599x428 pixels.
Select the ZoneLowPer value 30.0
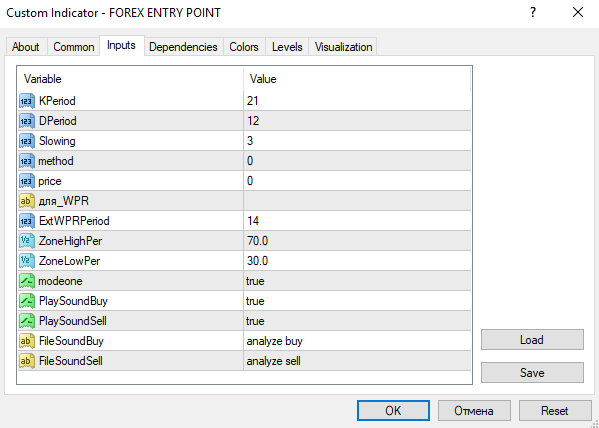[357, 261]
